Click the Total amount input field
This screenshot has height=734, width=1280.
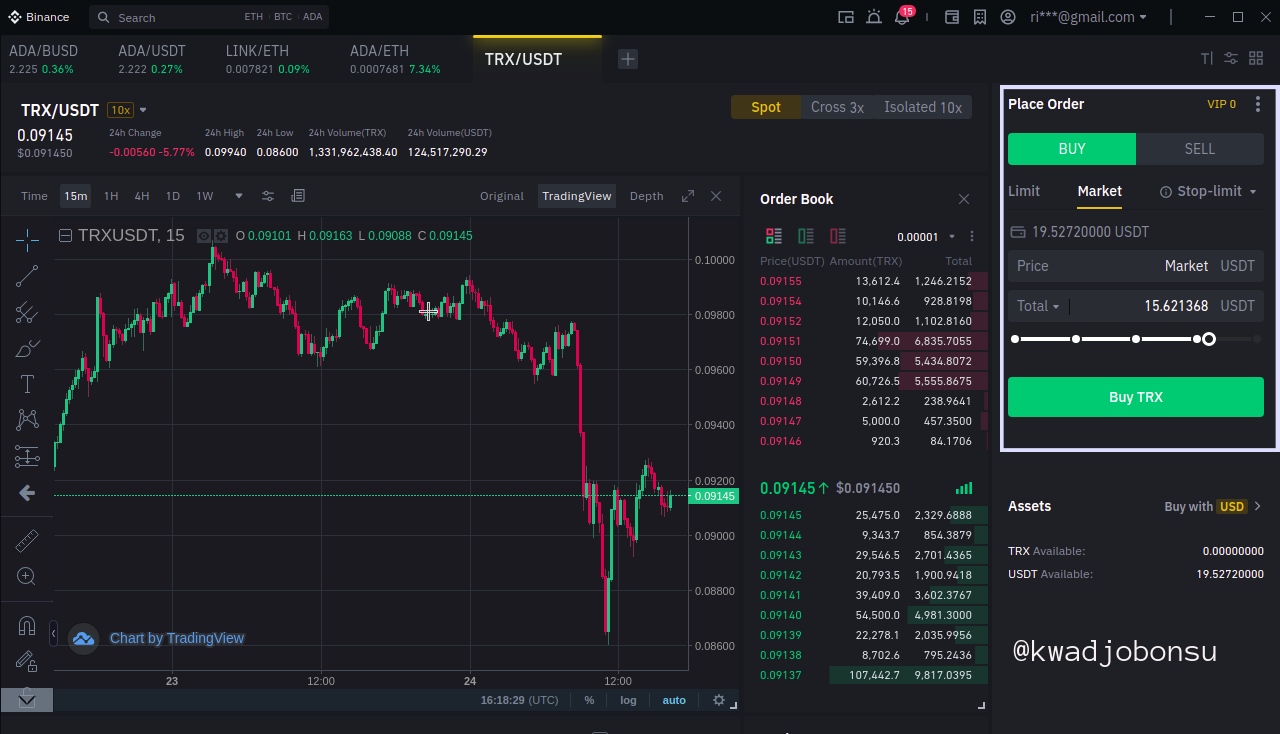point(1136,306)
